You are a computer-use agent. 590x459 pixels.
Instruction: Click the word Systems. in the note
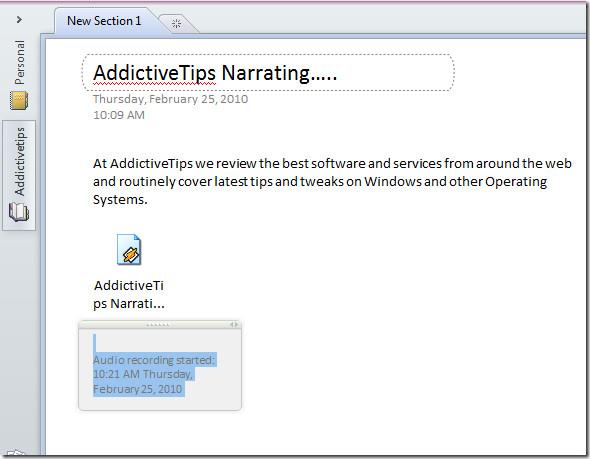[120, 199]
